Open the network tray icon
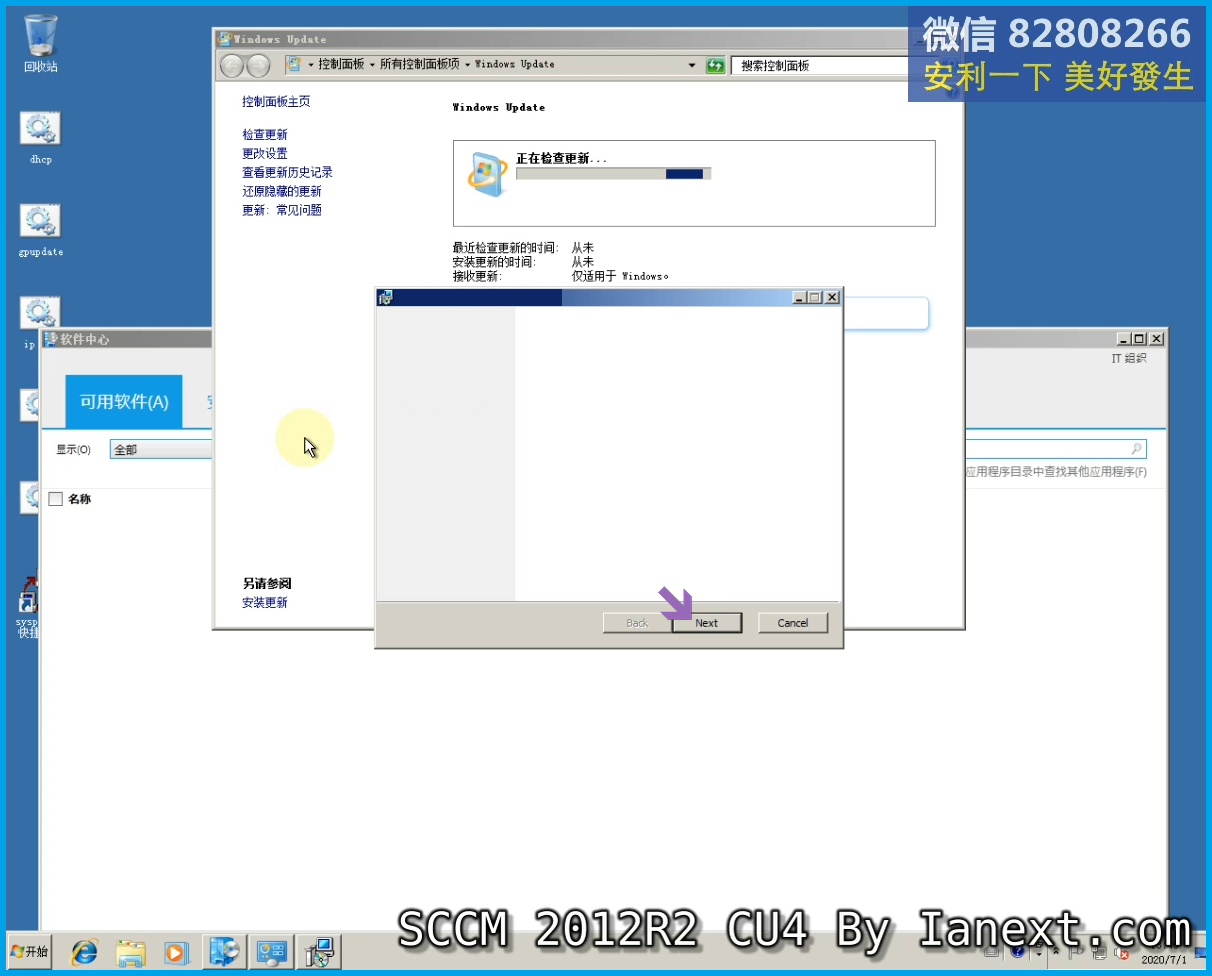The width and height of the screenshot is (1212, 976). (1100, 951)
